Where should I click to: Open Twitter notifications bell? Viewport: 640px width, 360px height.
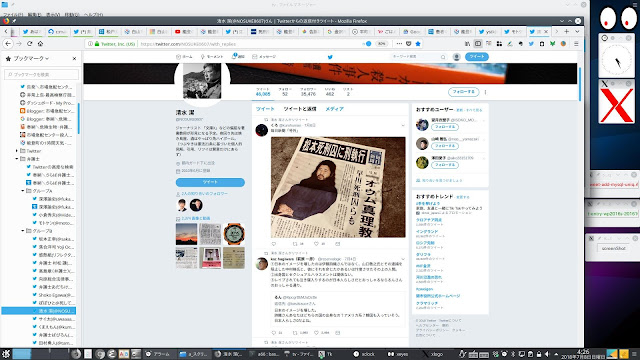point(238,56)
